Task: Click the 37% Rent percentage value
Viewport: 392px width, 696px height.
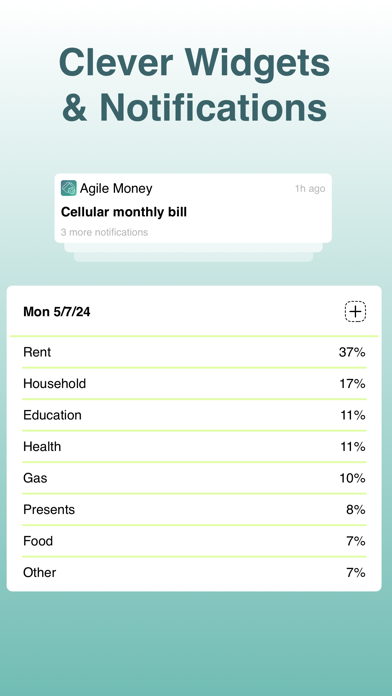Action: tap(352, 352)
